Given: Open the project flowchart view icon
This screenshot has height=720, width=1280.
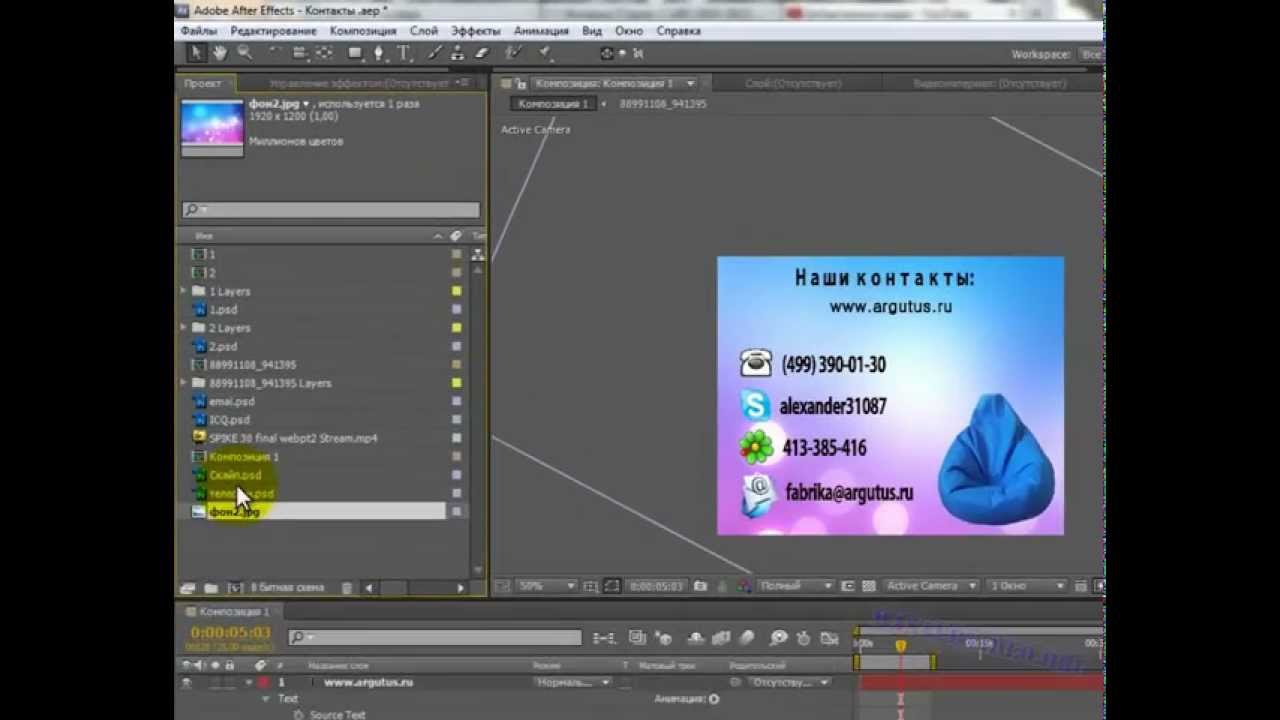Looking at the screenshot, I should pyautogui.click(x=478, y=254).
